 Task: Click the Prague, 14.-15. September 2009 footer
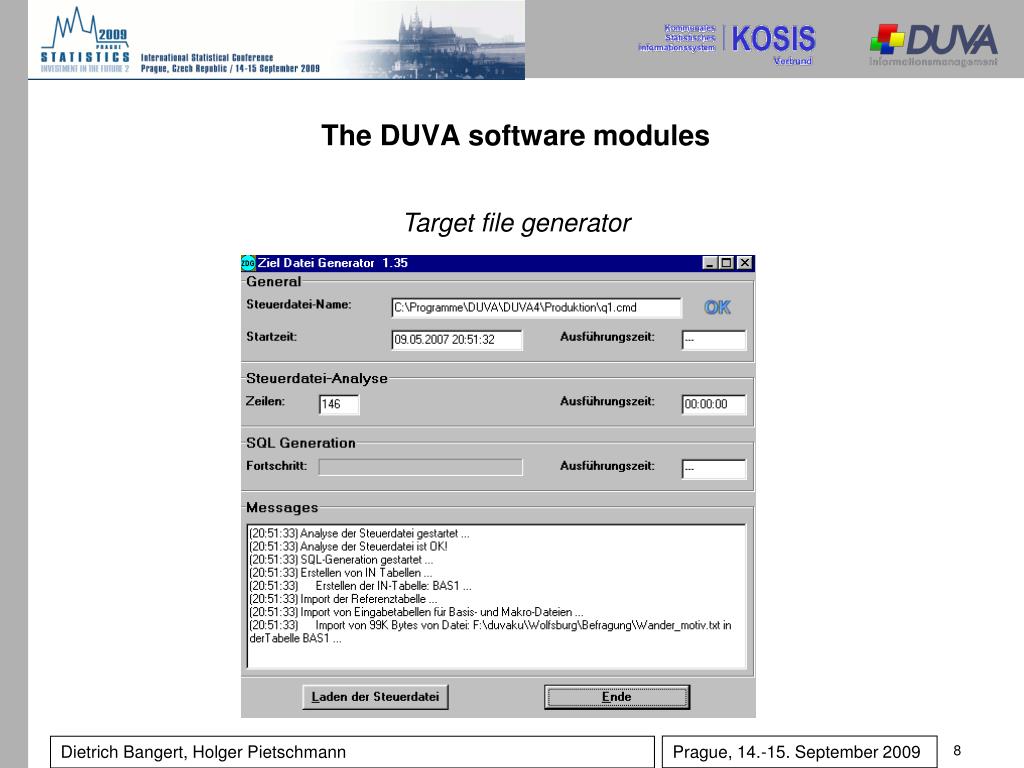point(799,752)
